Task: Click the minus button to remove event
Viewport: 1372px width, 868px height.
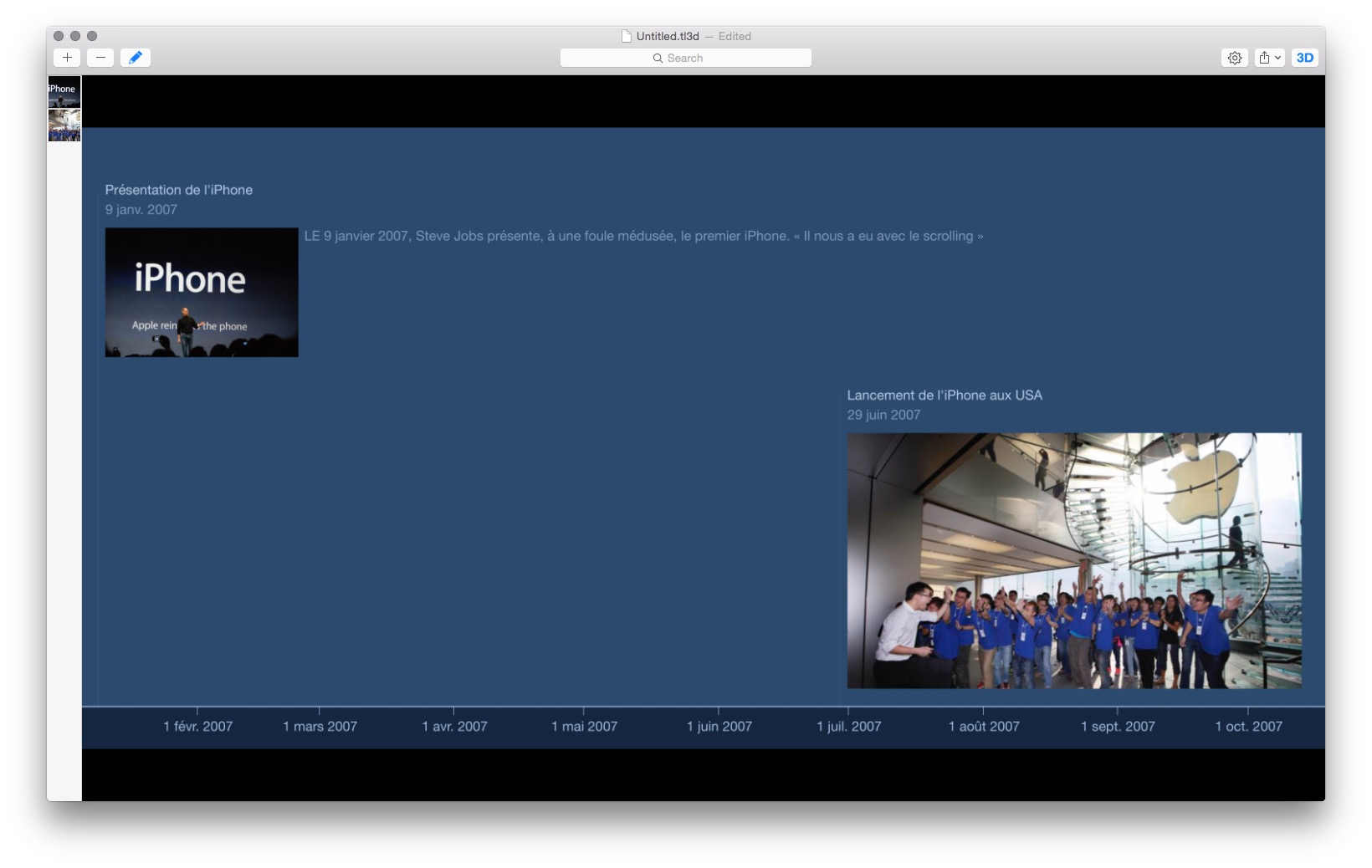Action: pyautogui.click(x=100, y=58)
